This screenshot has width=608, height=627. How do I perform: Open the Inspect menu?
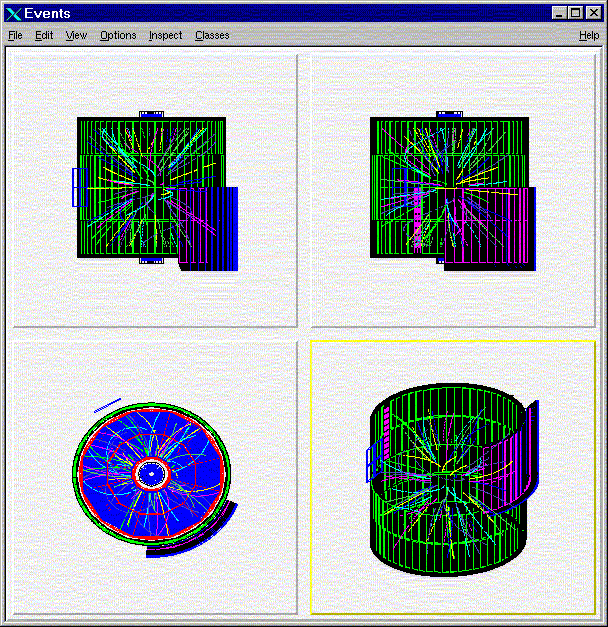tap(165, 35)
